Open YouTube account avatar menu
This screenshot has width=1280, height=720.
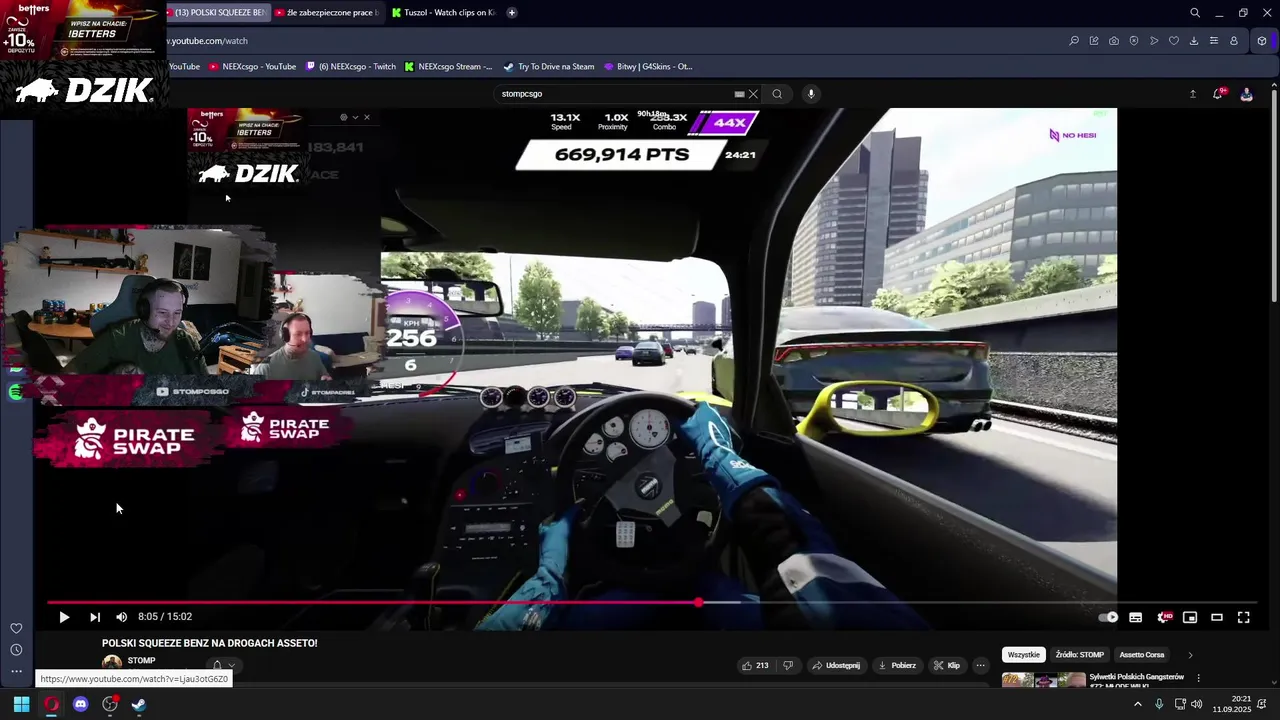[x=1246, y=94]
